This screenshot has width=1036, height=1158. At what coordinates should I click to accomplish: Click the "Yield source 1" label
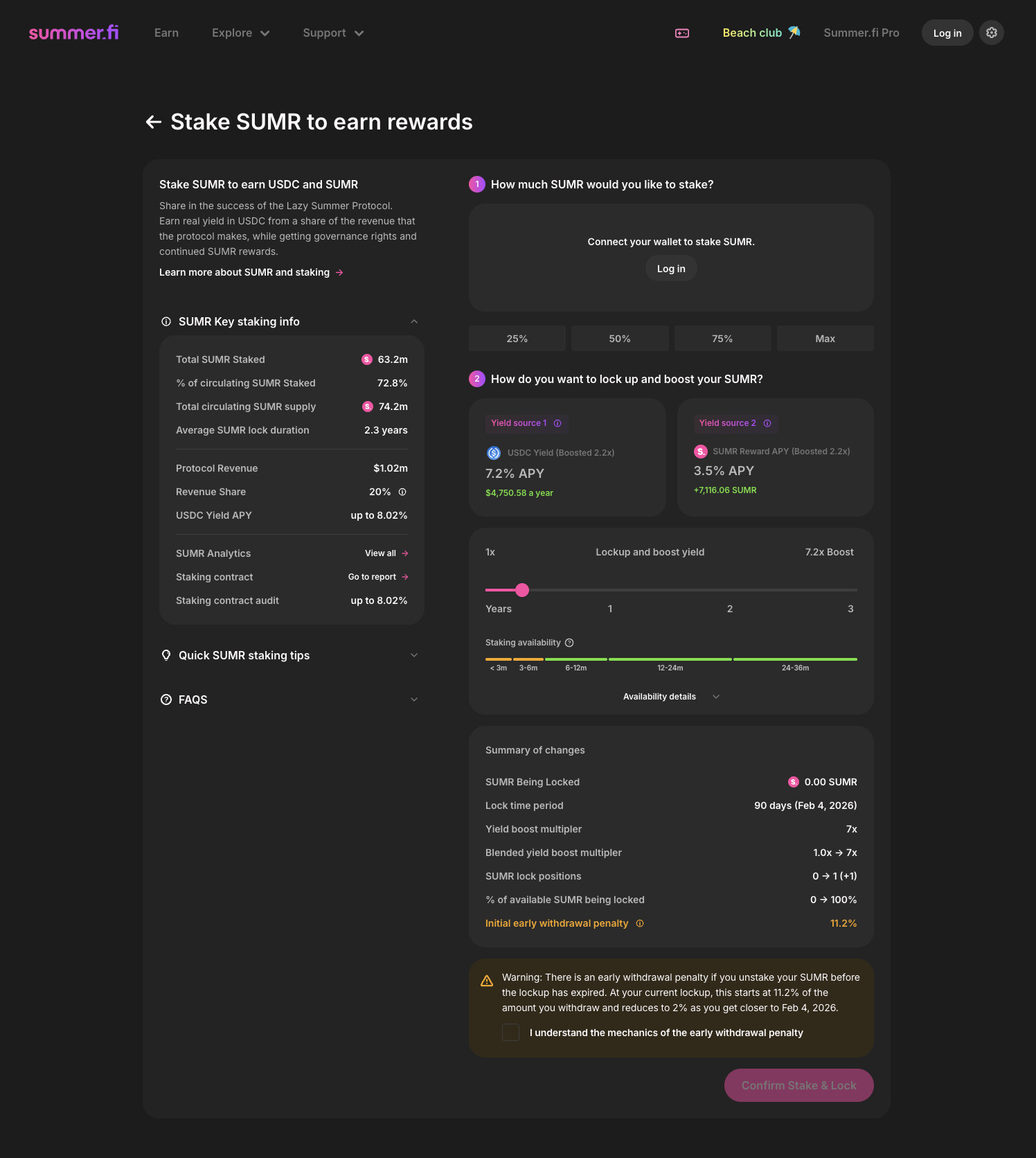click(x=519, y=423)
